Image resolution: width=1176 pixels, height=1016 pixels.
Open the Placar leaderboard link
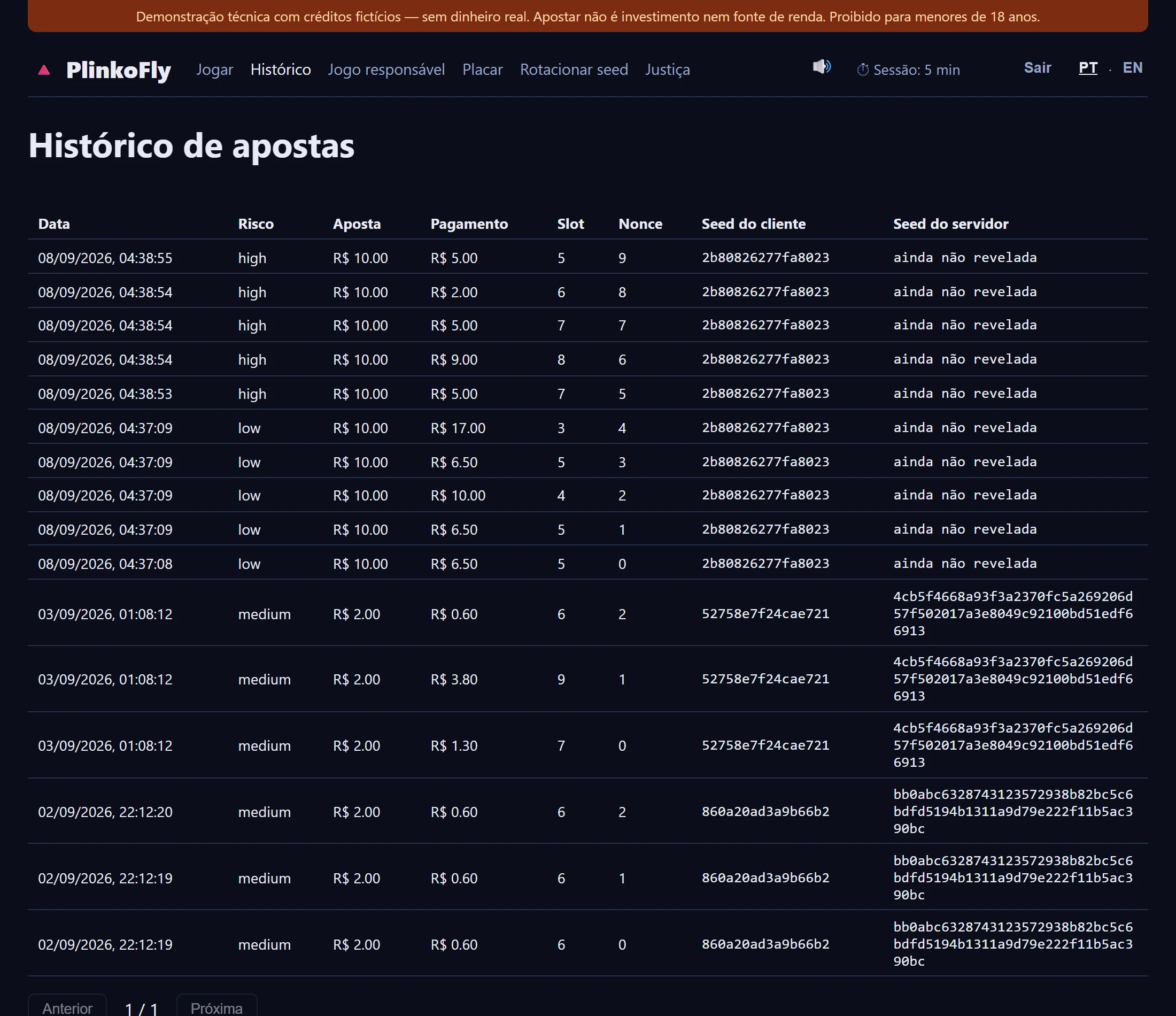click(x=483, y=70)
